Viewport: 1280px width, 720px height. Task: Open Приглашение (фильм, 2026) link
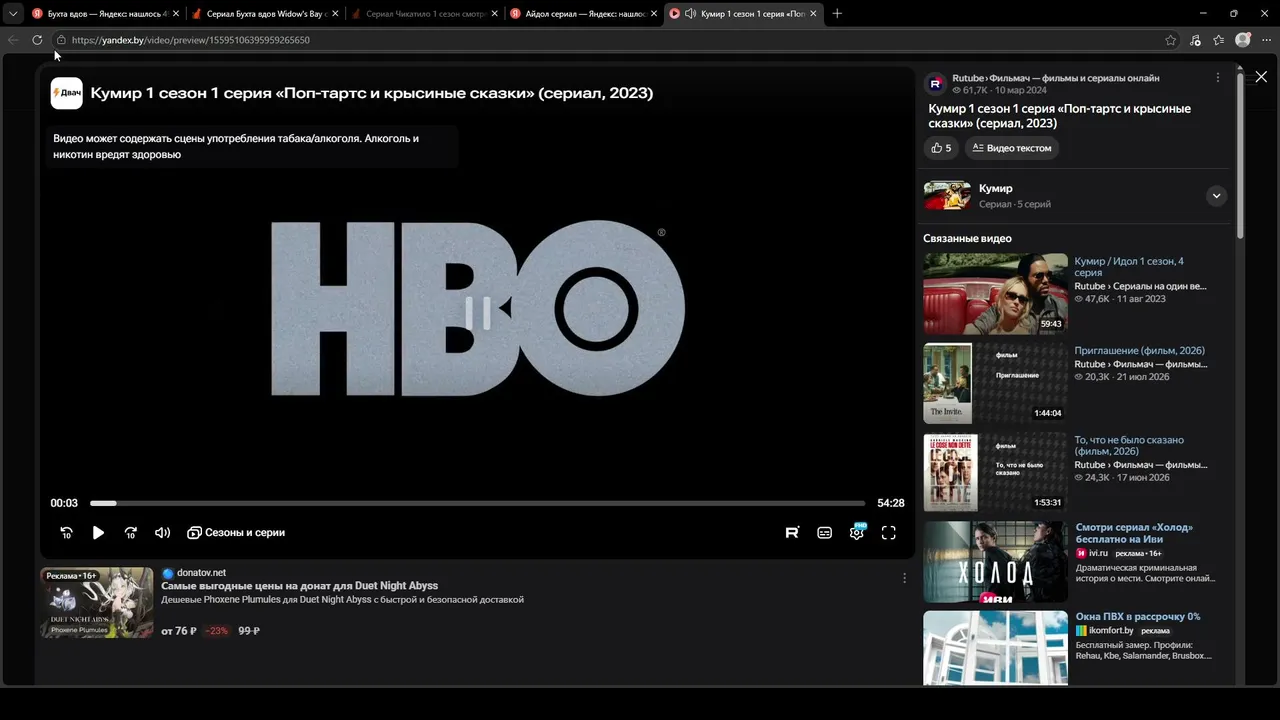(1139, 351)
